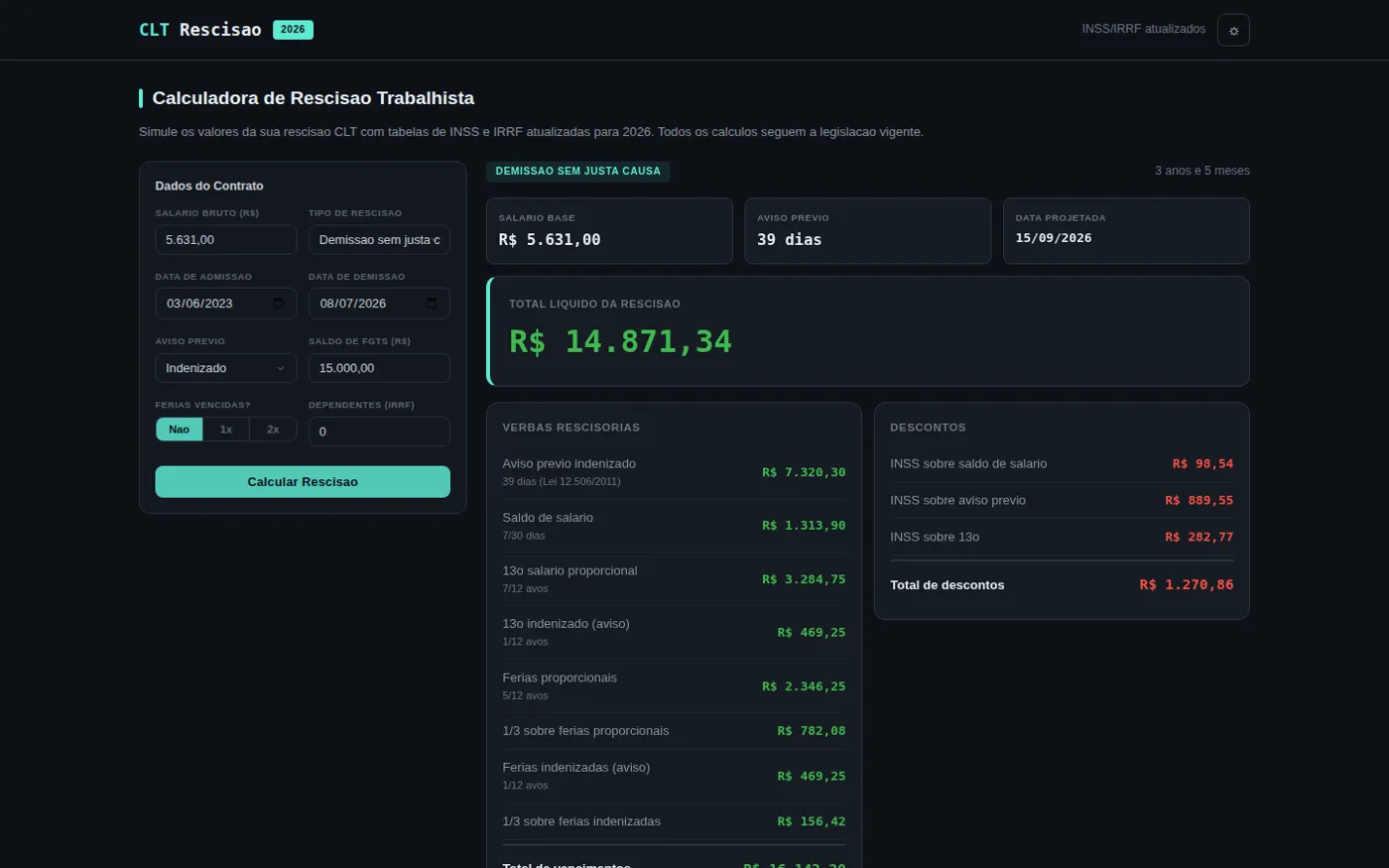The image size is (1389, 868).
Task: Select '2x' ferias vencidas option
Action: click(273, 430)
